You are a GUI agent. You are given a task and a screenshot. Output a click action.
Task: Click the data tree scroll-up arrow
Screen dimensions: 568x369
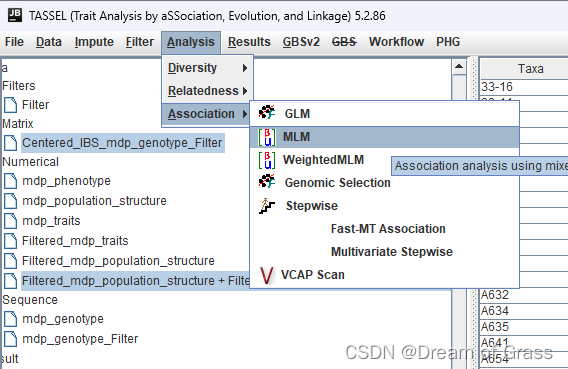click(x=459, y=67)
